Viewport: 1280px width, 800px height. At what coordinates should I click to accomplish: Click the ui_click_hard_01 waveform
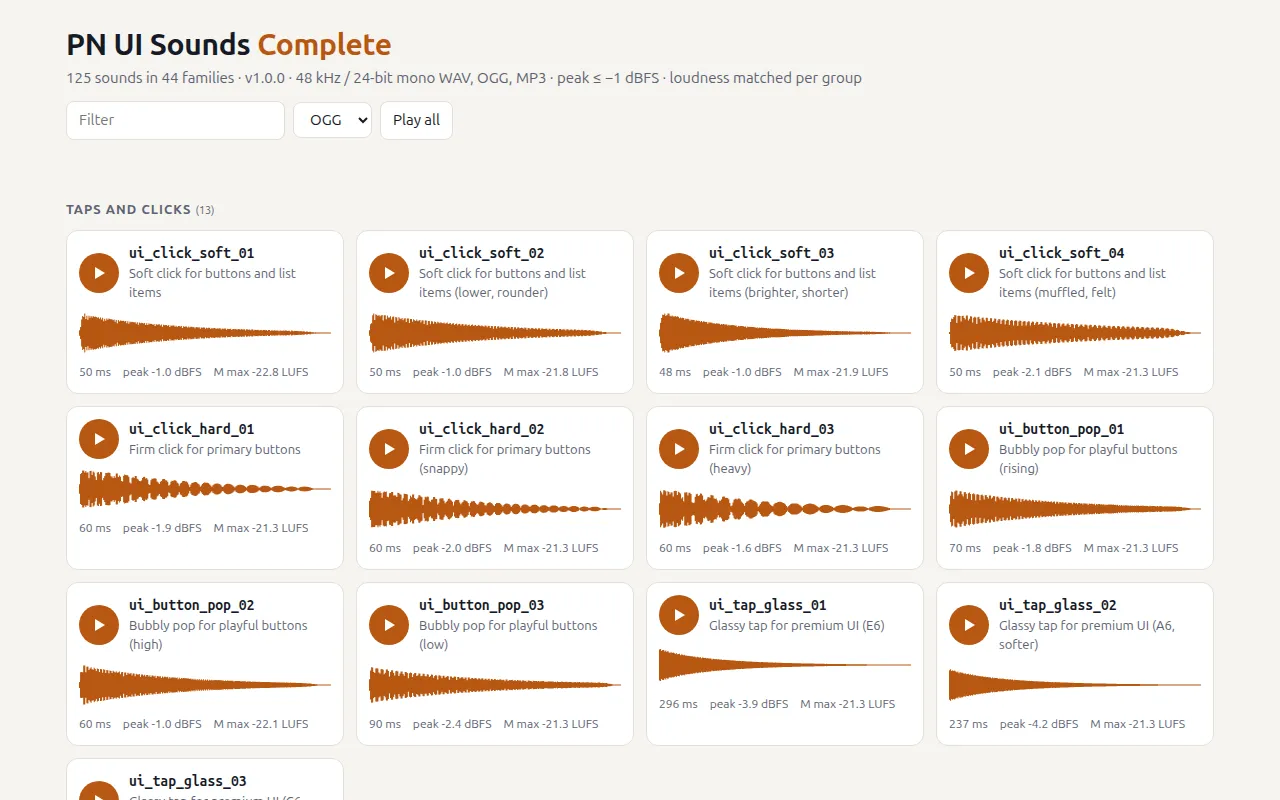205,489
